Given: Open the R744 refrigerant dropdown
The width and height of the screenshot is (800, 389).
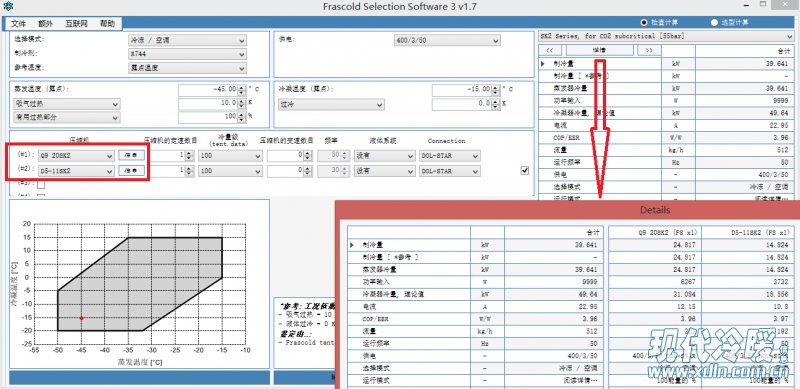Looking at the screenshot, I should 187,53.
